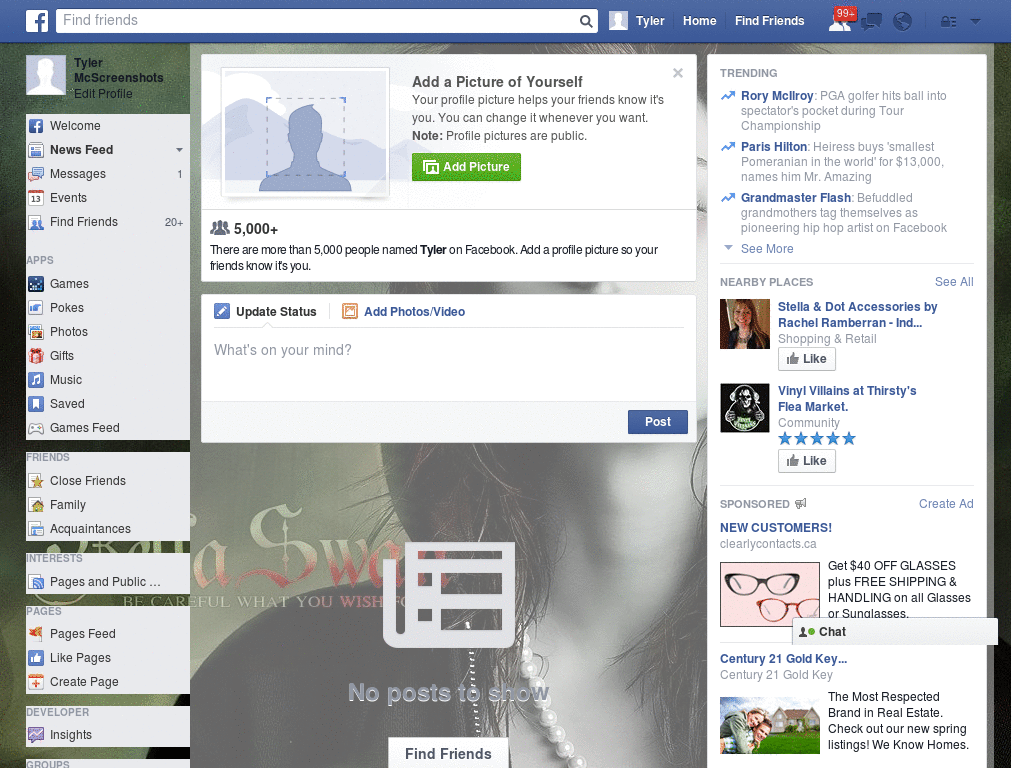Click the blue Post button
Screen dimensions: 1024x768
pyautogui.click(x=658, y=422)
